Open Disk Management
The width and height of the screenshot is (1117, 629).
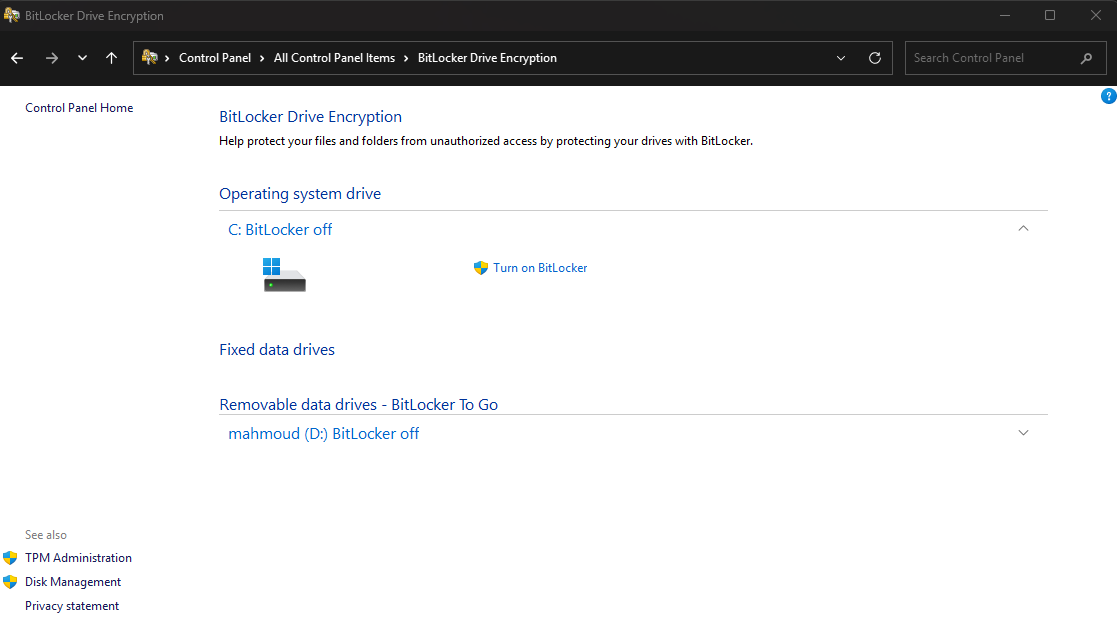pyautogui.click(x=73, y=582)
